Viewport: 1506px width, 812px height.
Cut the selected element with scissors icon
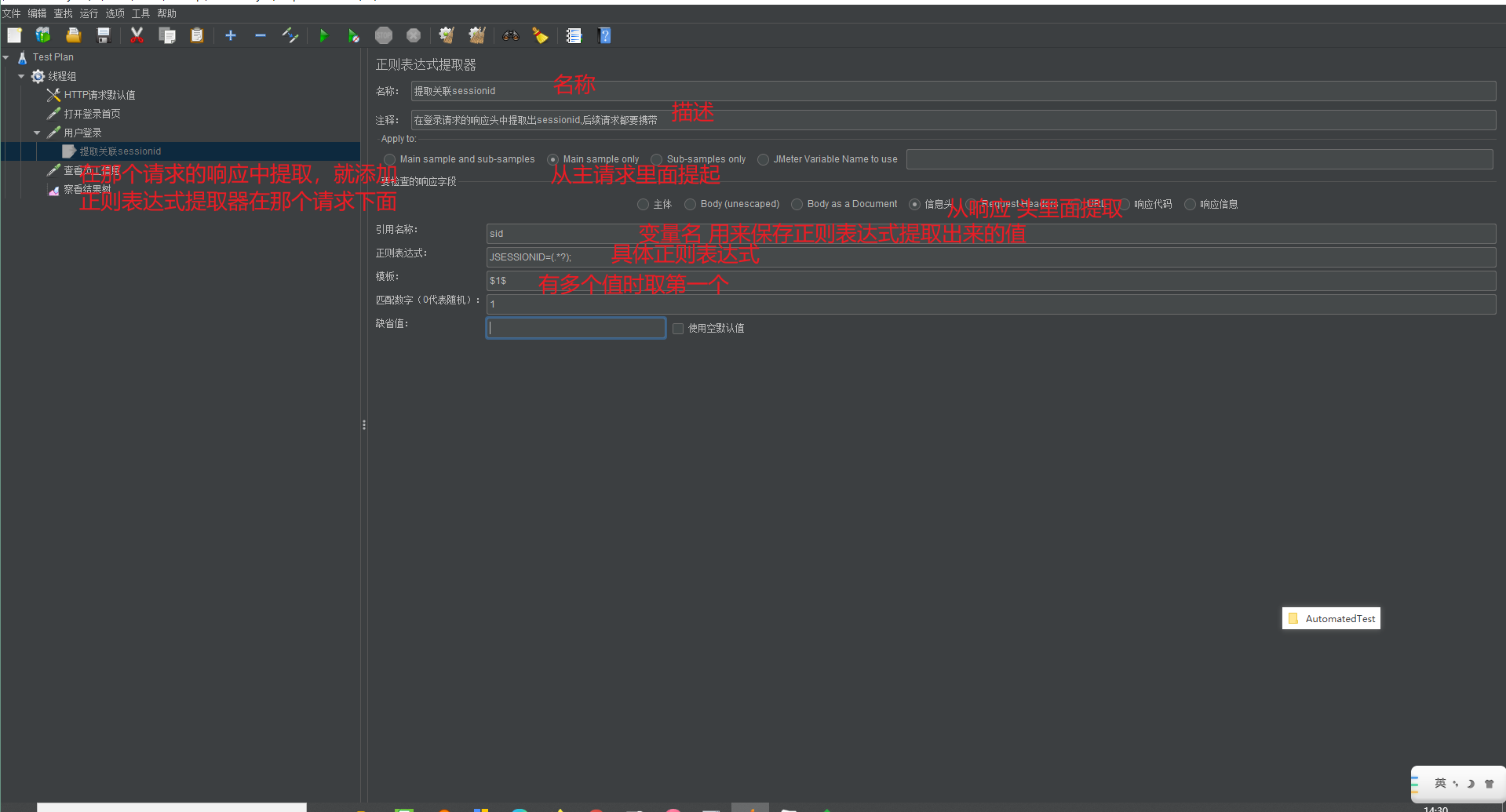pos(137,35)
